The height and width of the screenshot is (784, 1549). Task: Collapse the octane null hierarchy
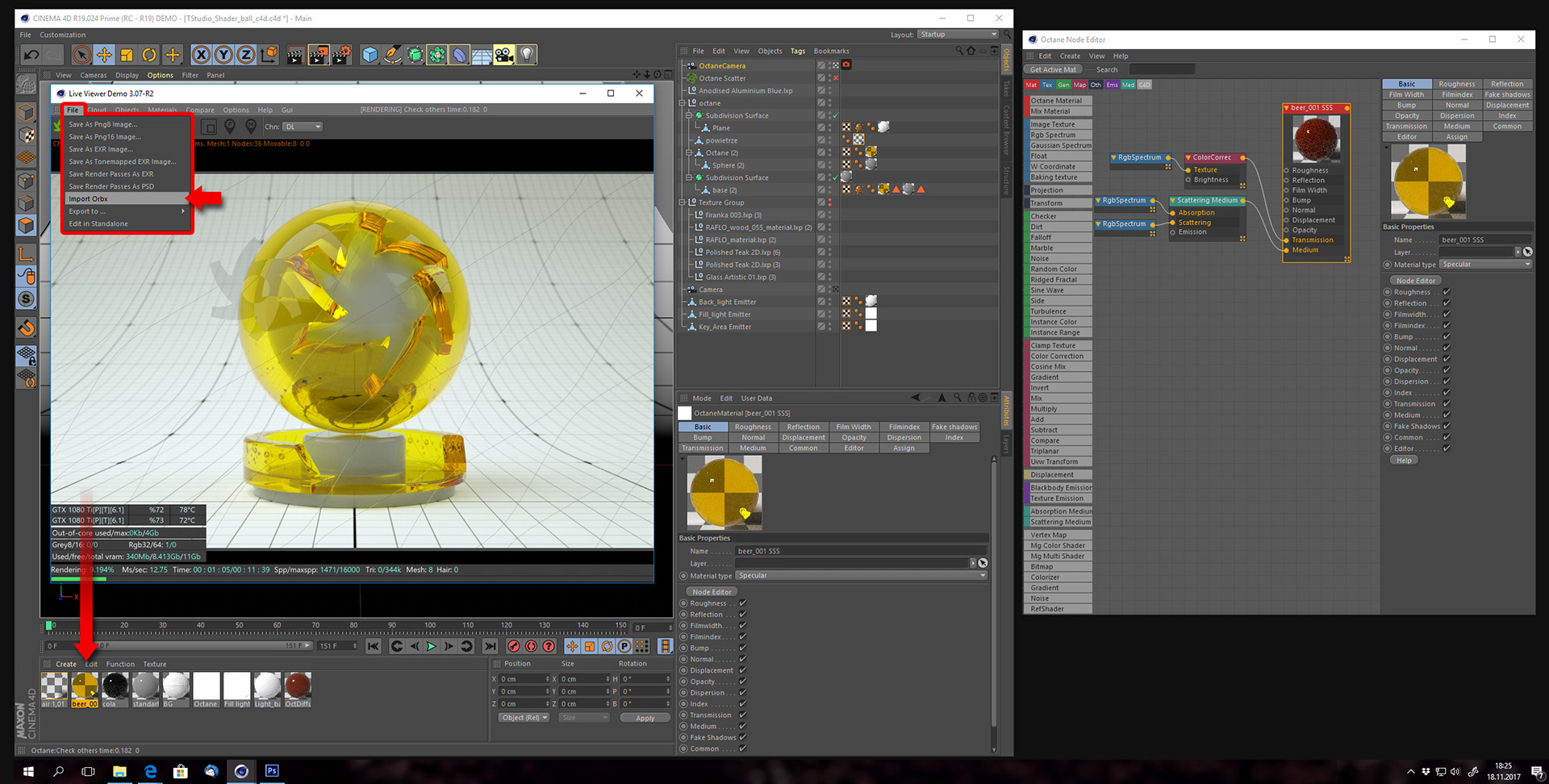point(683,103)
